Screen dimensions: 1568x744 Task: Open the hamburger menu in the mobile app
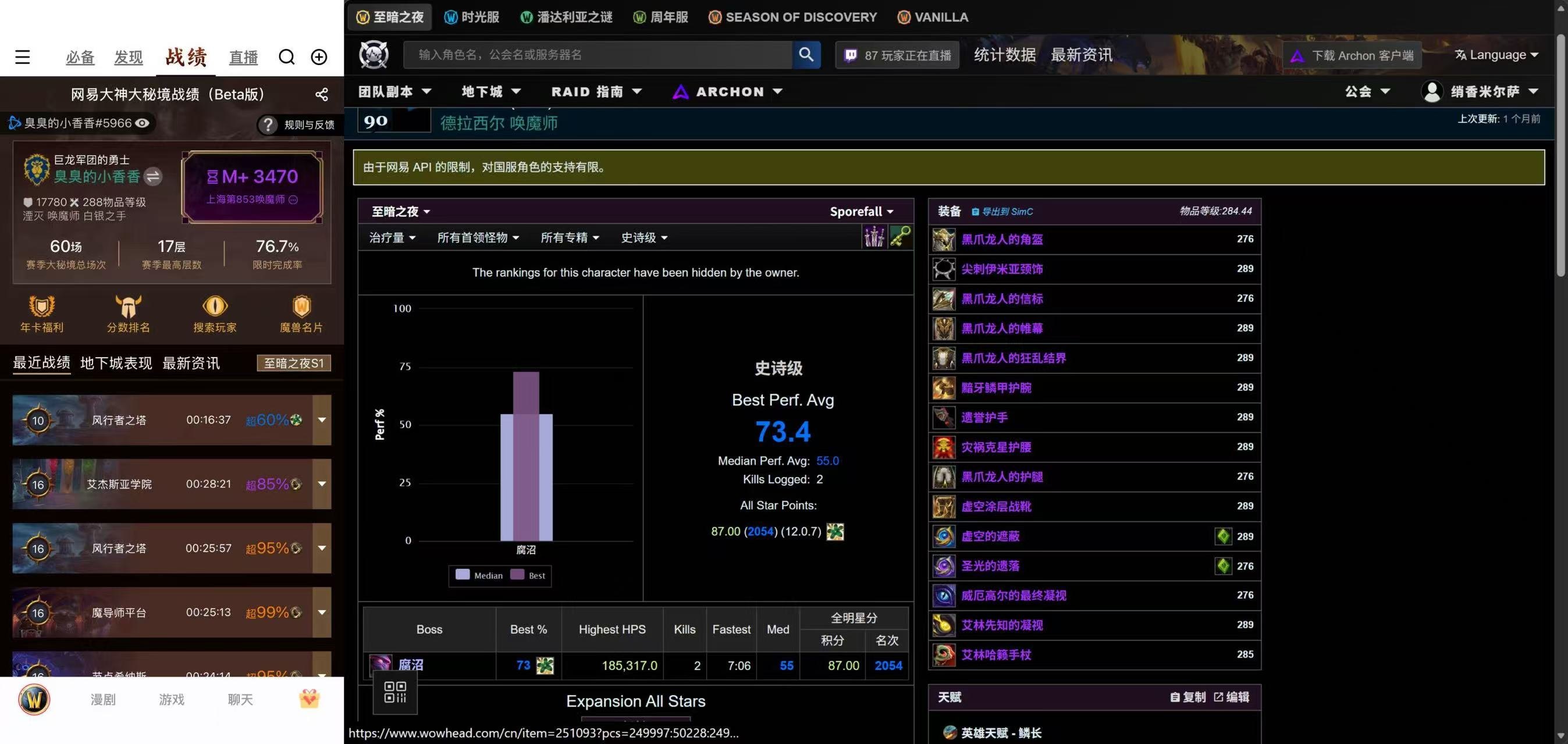click(23, 57)
